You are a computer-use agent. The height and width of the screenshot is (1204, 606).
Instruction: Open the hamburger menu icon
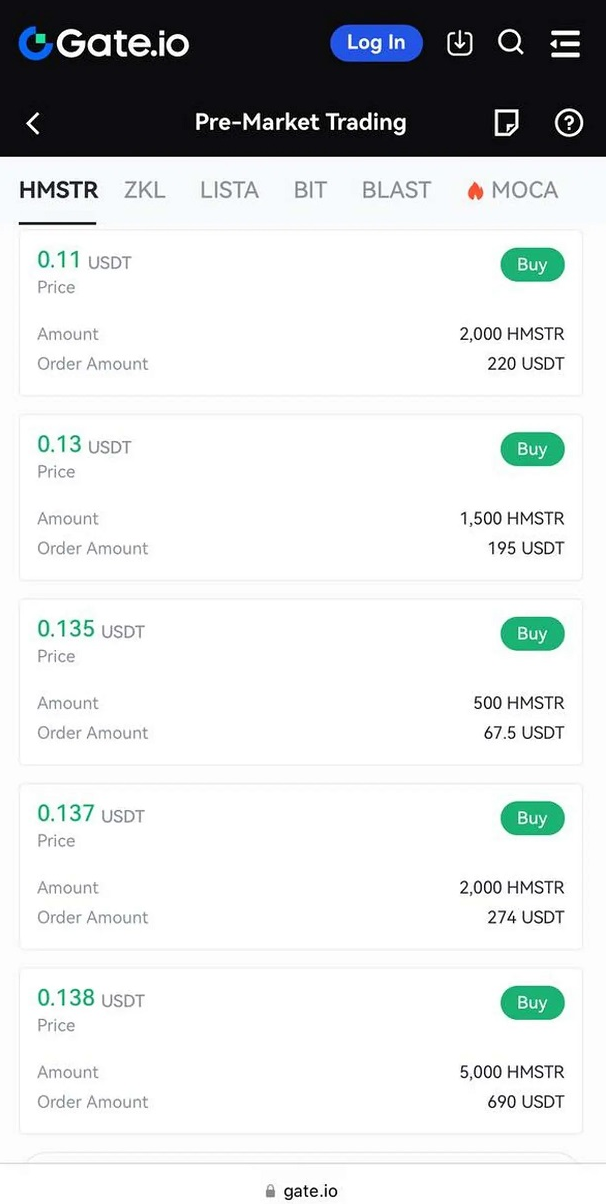pyautogui.click(x=565, y=42)
